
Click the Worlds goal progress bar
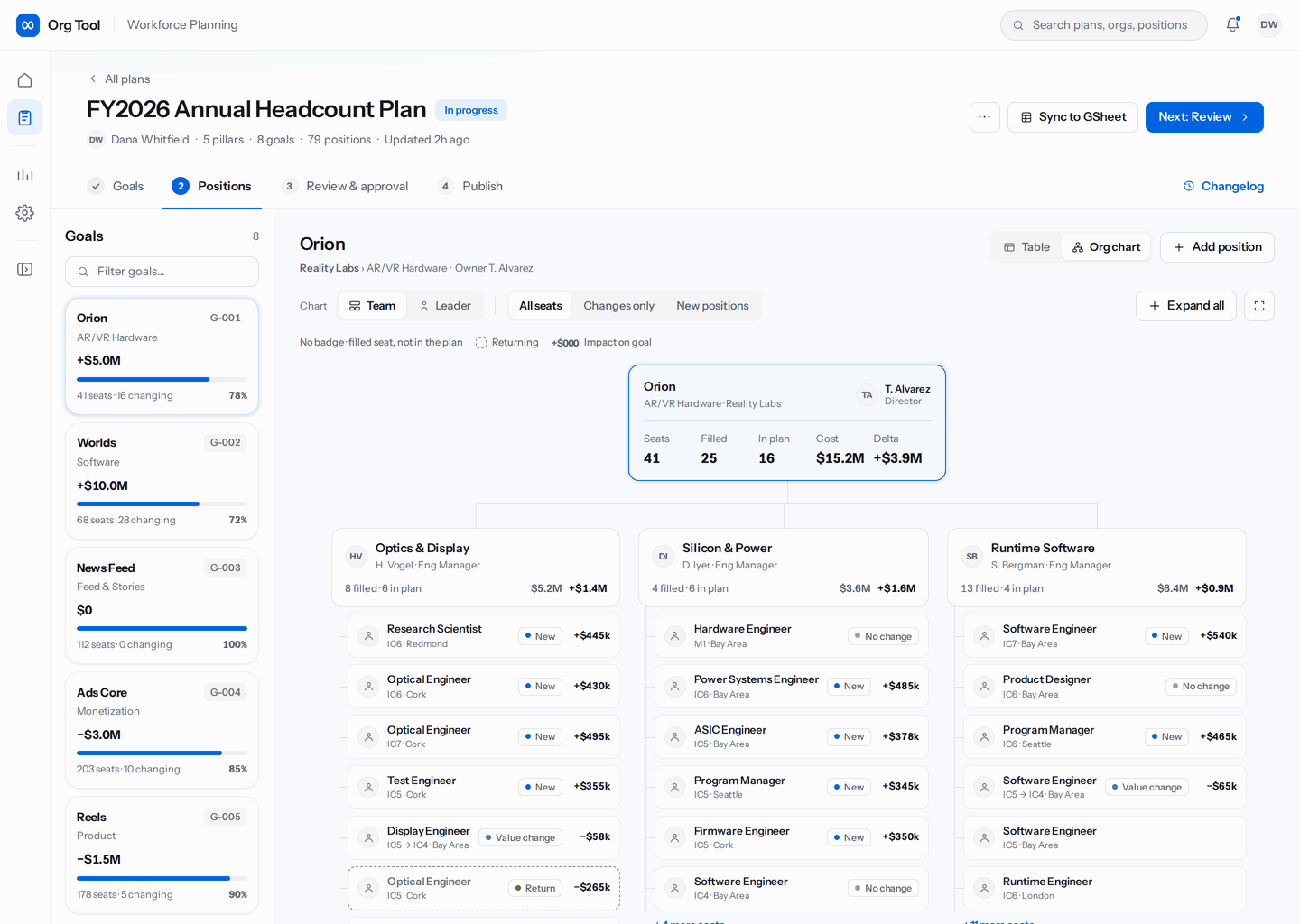(x=162, y=504)
